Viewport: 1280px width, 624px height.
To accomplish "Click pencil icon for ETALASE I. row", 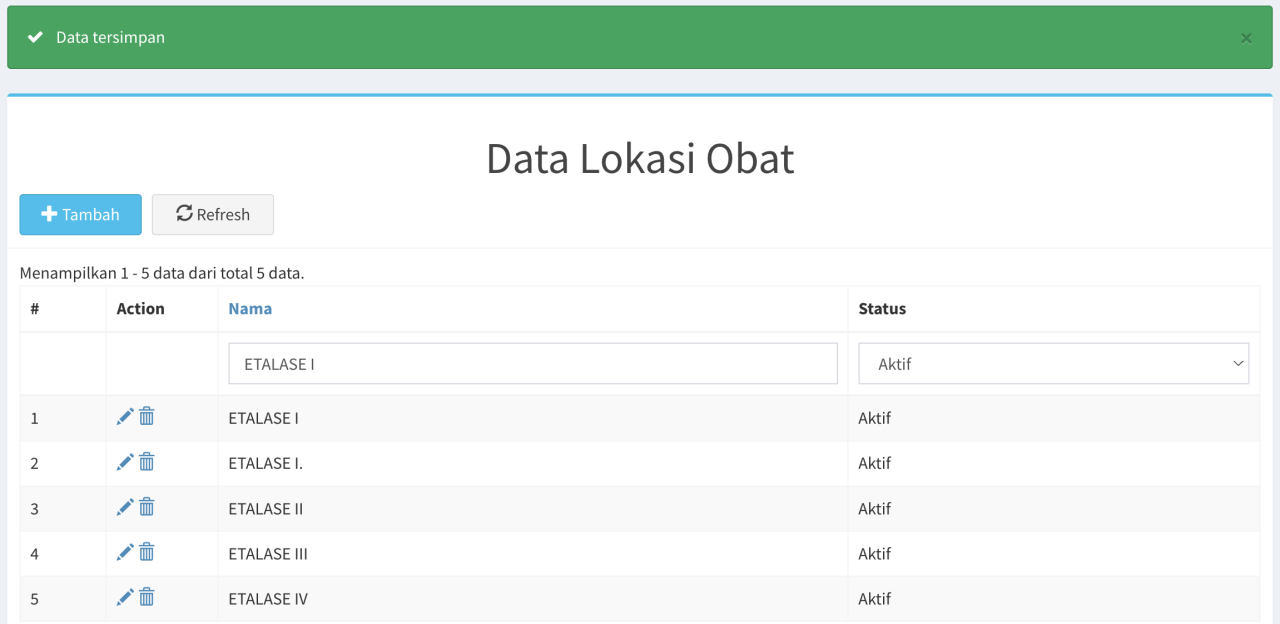I will coord(125,462).
